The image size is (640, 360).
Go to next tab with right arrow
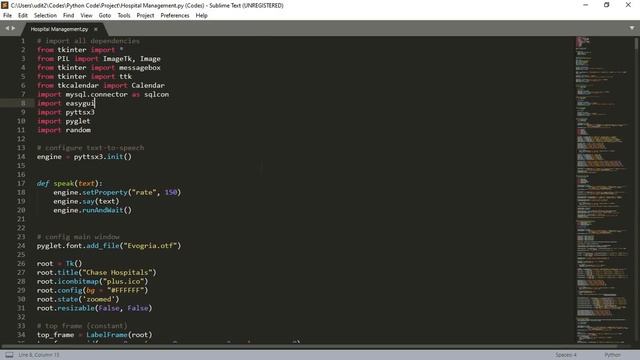(x=13, y=28)
